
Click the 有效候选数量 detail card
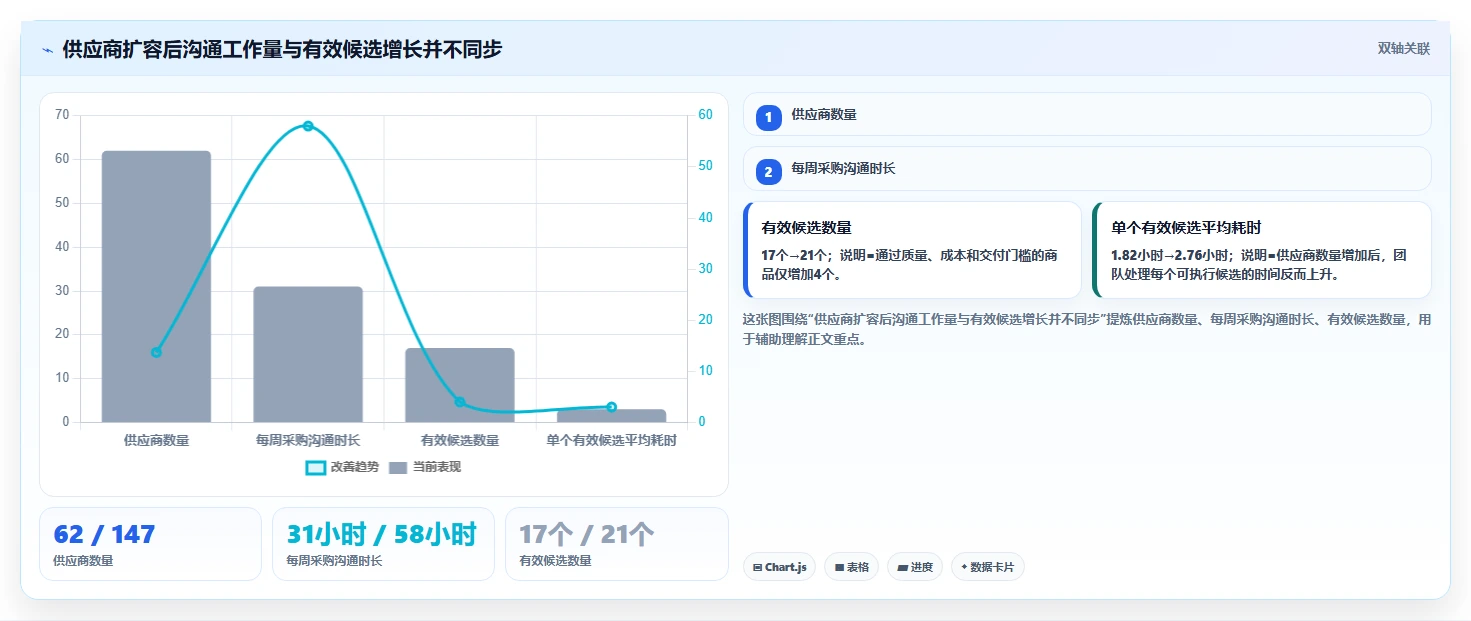[912, 250]
